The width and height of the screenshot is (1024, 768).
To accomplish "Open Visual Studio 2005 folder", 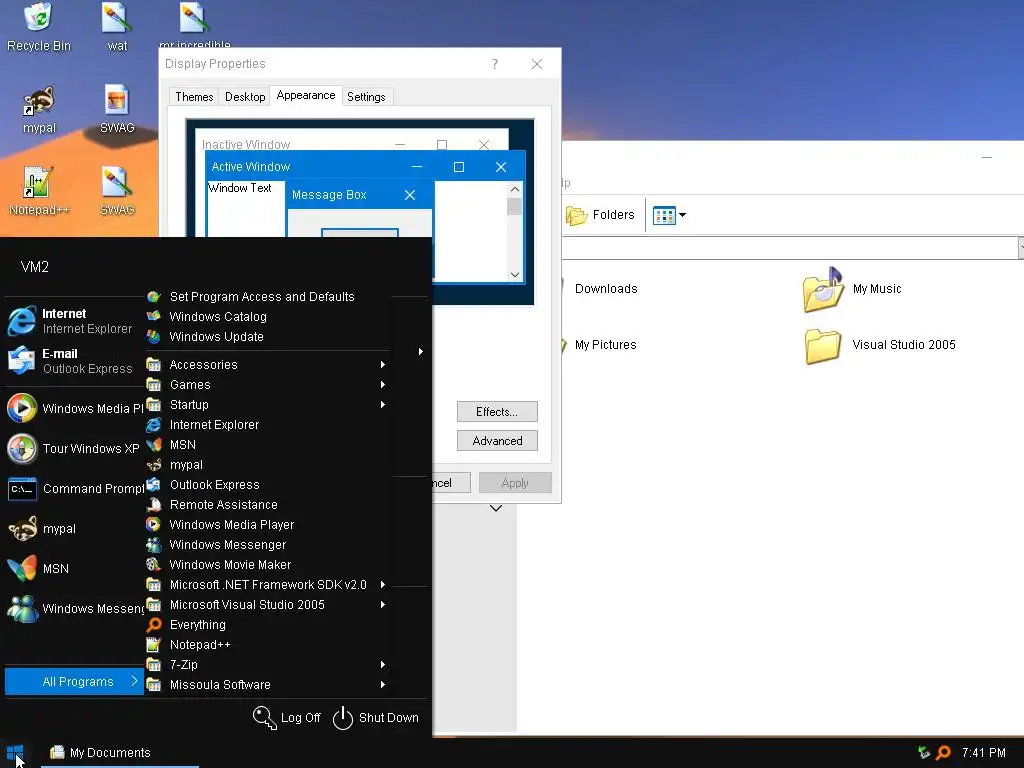I will coord(880,345).
